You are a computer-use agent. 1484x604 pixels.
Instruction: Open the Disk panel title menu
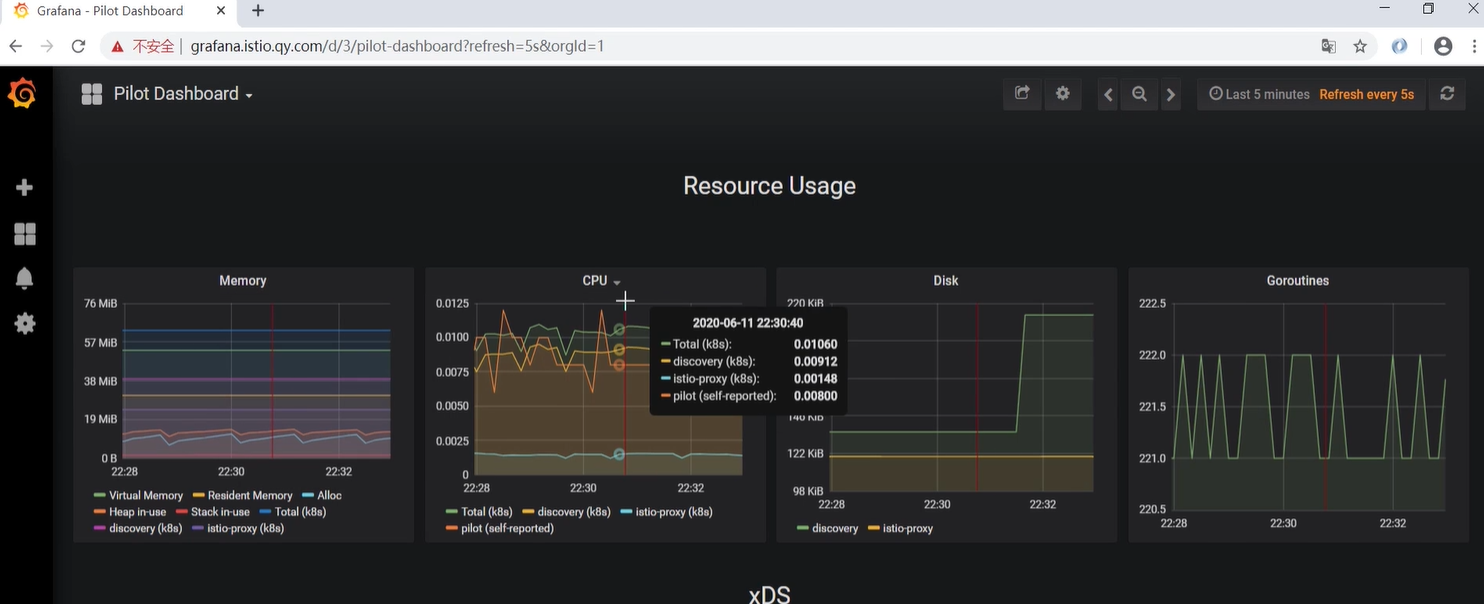point(946,281)
